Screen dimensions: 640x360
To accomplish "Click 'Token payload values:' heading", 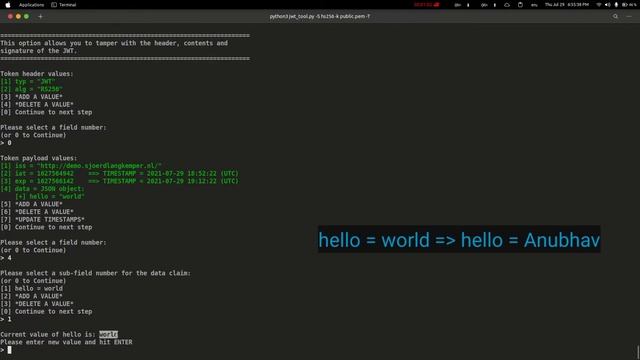I will tap(39, 158).
